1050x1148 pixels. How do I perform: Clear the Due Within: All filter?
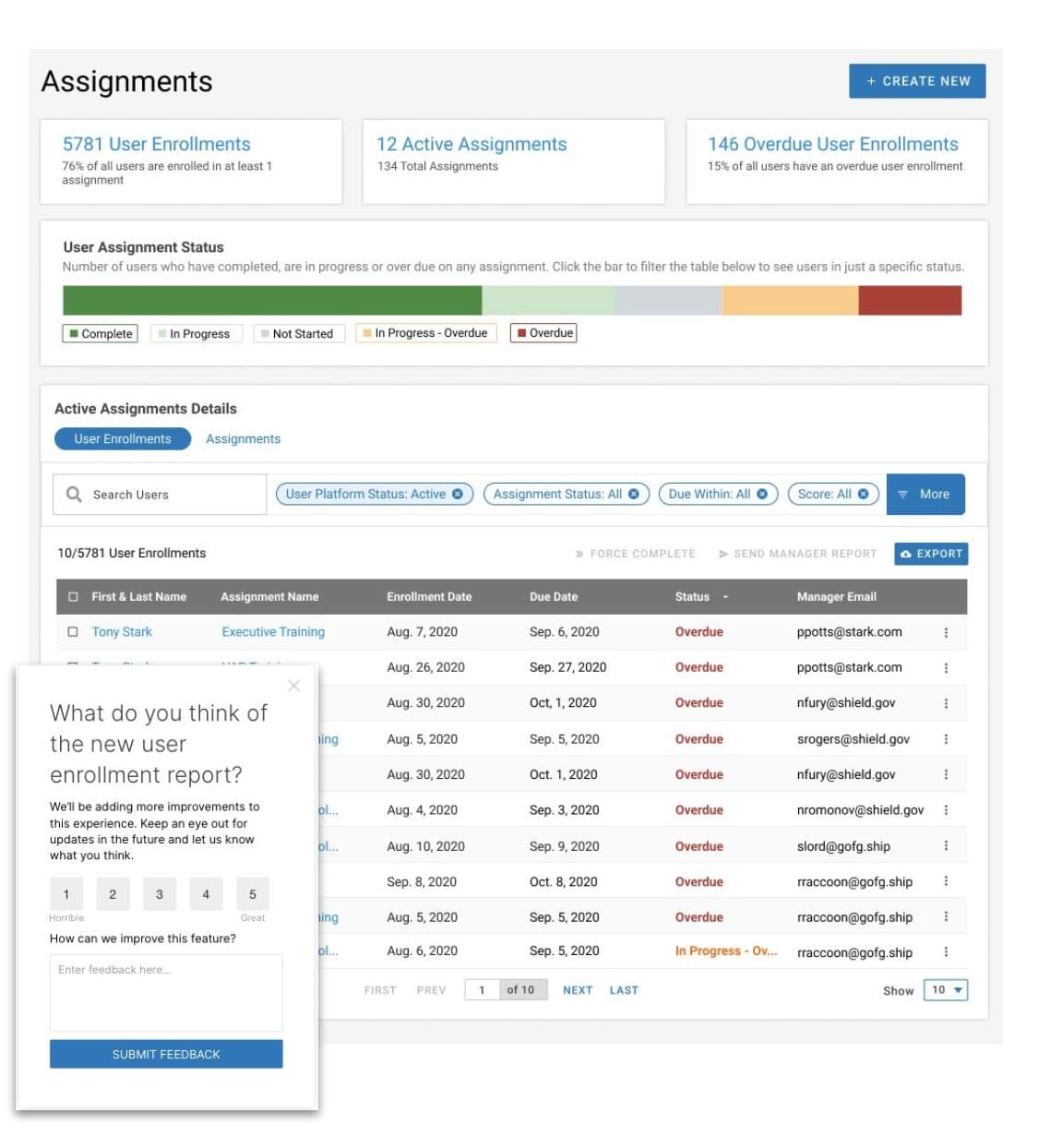(762, 494)
